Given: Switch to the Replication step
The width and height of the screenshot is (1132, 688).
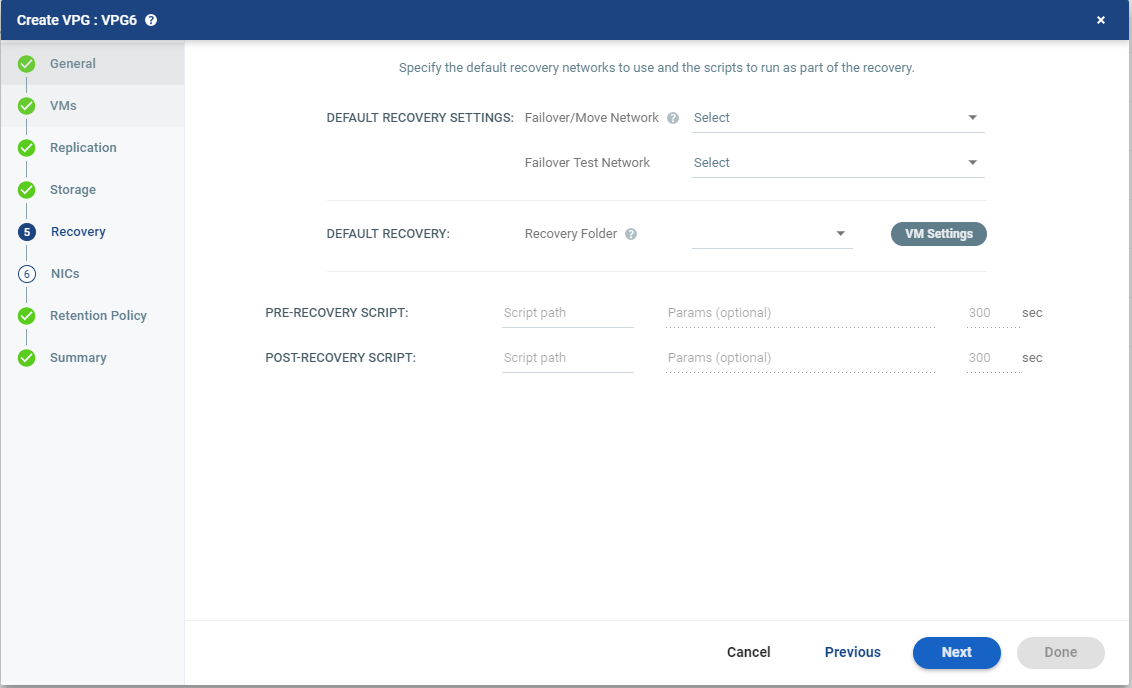Looking at the screenshot, I should [x=83, y=147].
